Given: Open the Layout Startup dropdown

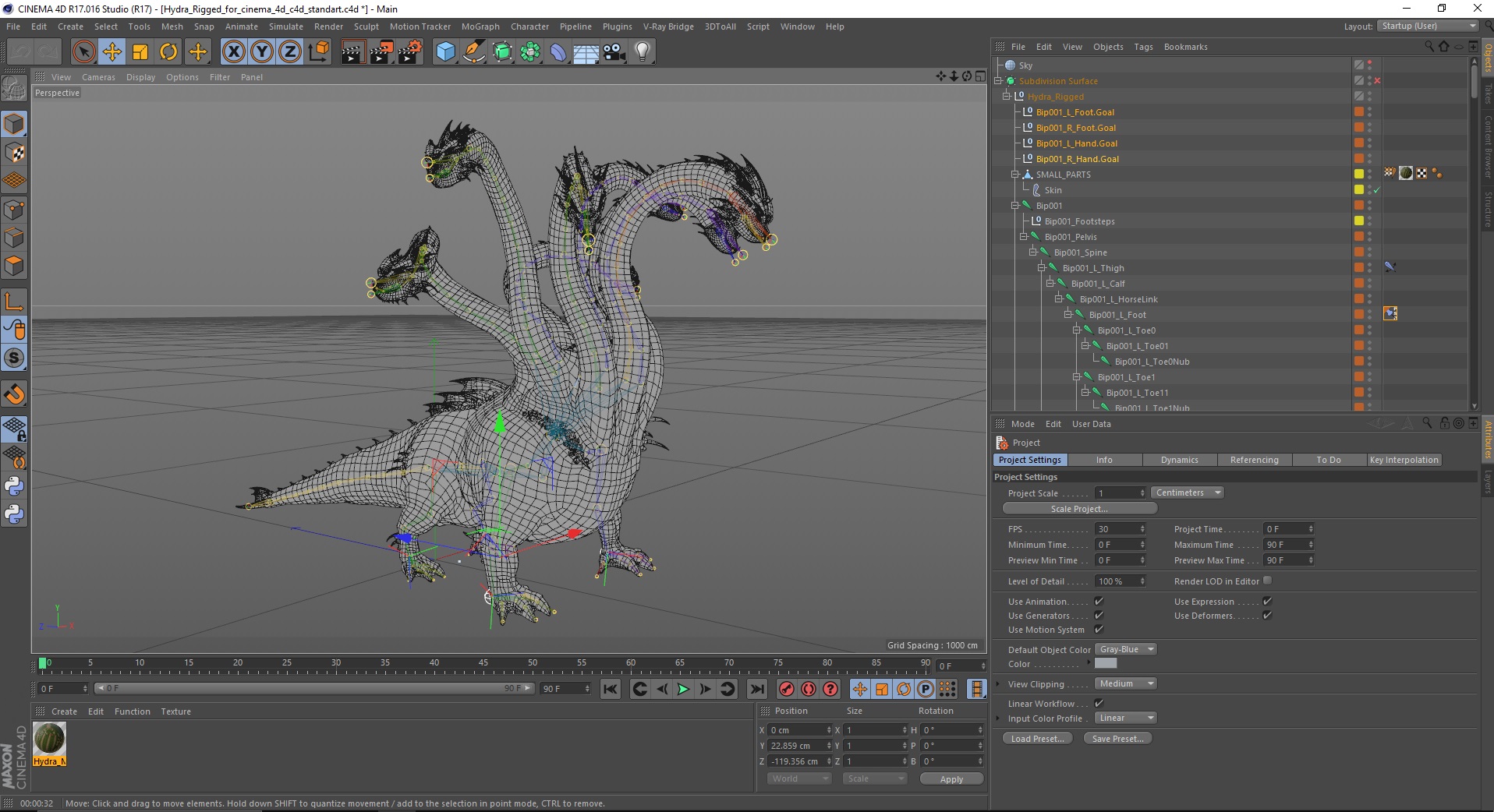Looking at the screenshot, I should 1427,26.
